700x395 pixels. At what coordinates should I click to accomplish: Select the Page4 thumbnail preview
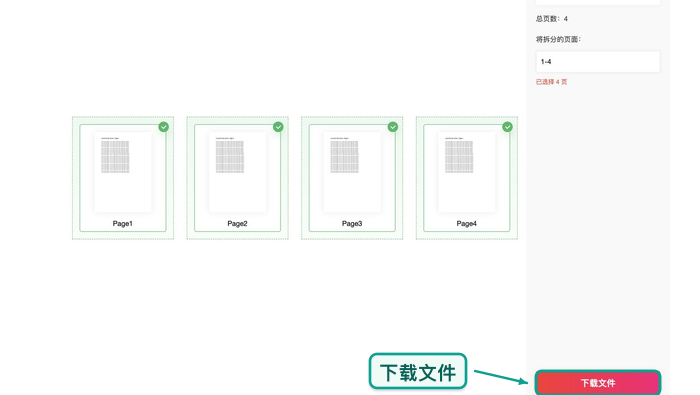(x=467, y=172)
